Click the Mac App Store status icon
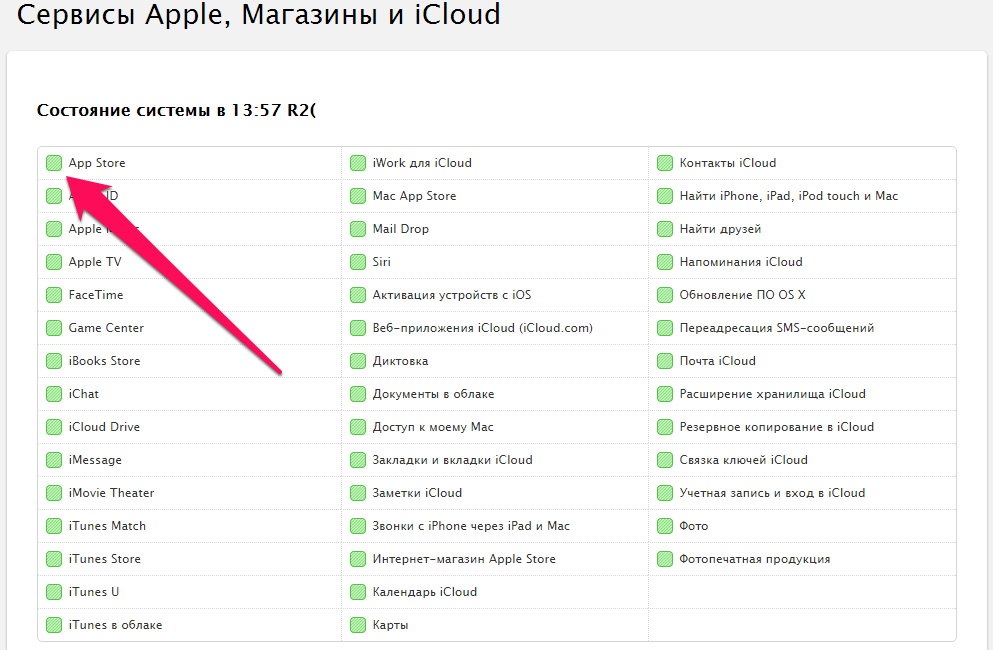The height and width of the screenshot is (650, 993). point(358,196)
